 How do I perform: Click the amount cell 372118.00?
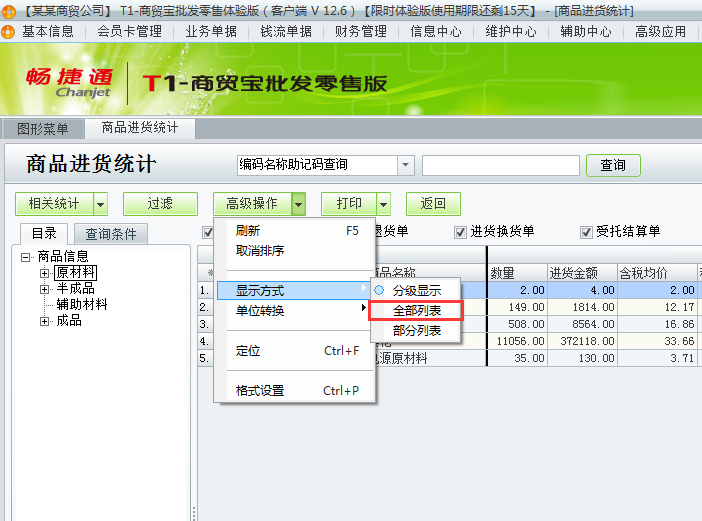pyautogui.click(x=582, y=341)
